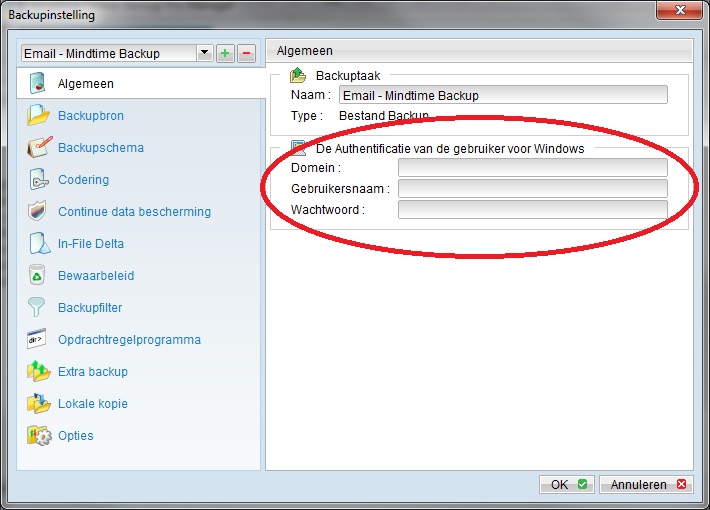Click the Bewaarbeleid recycle bin icon

click(x=37, y=275)
